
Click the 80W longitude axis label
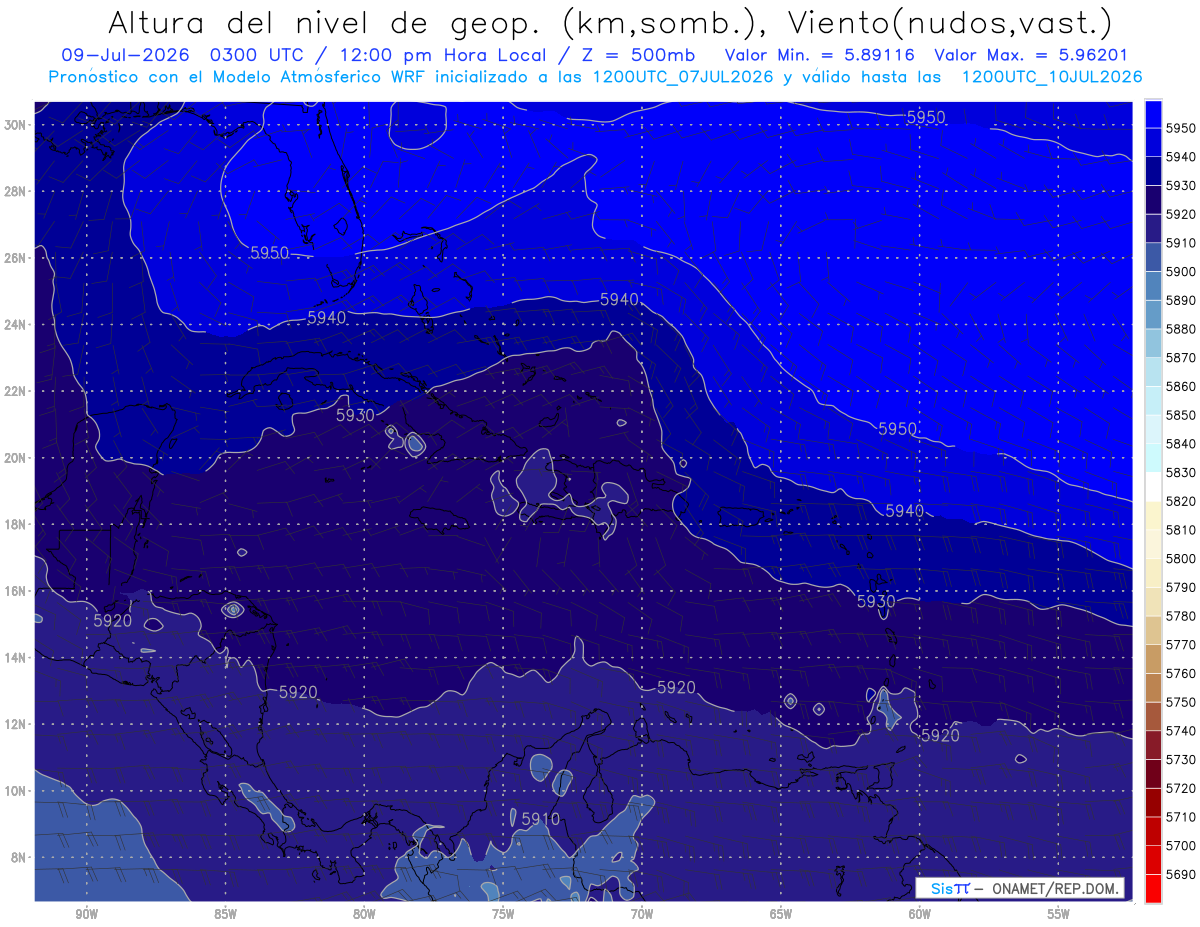(364, 914)
